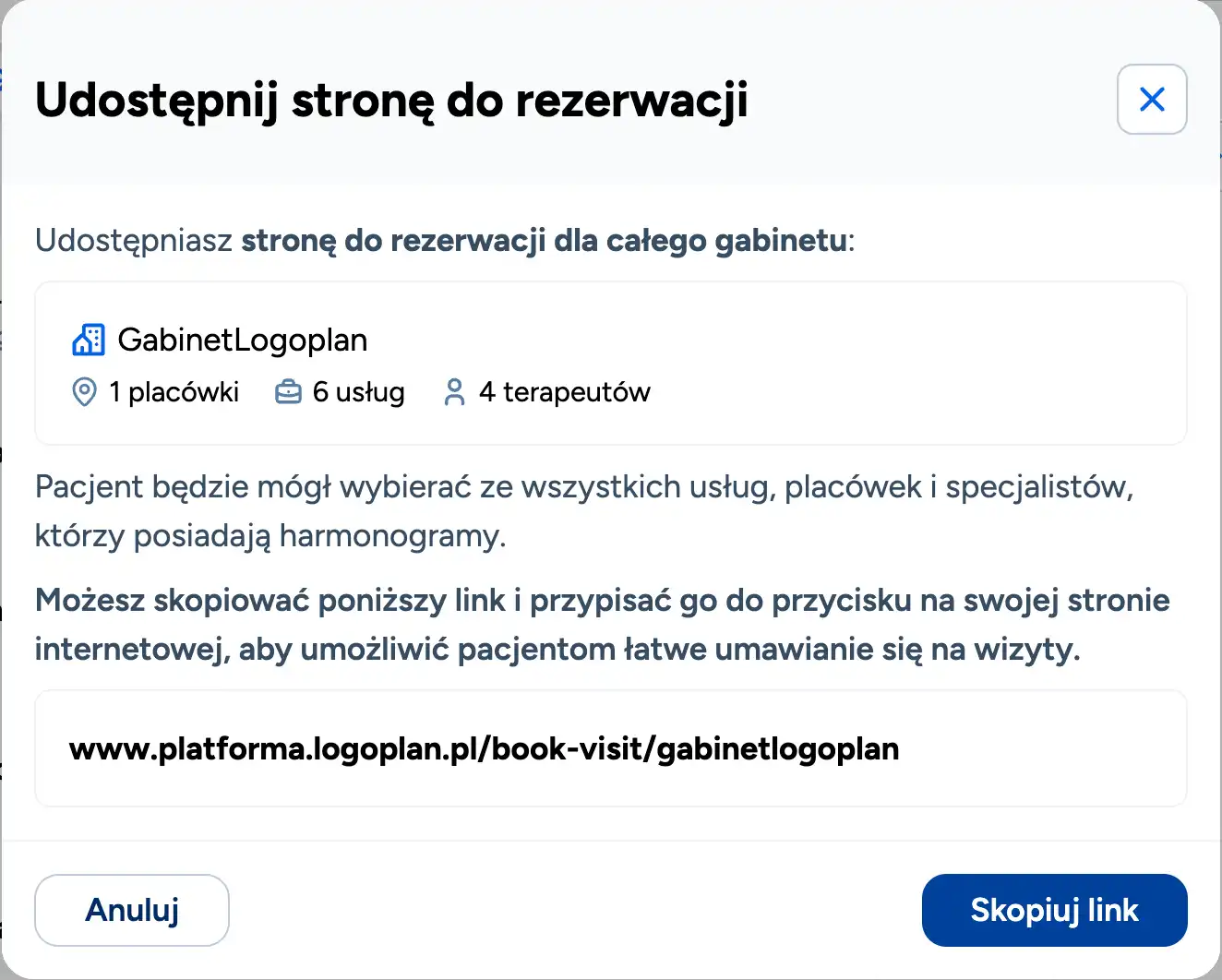Click the briefcase icon next to 6 usług

point(288,391)
